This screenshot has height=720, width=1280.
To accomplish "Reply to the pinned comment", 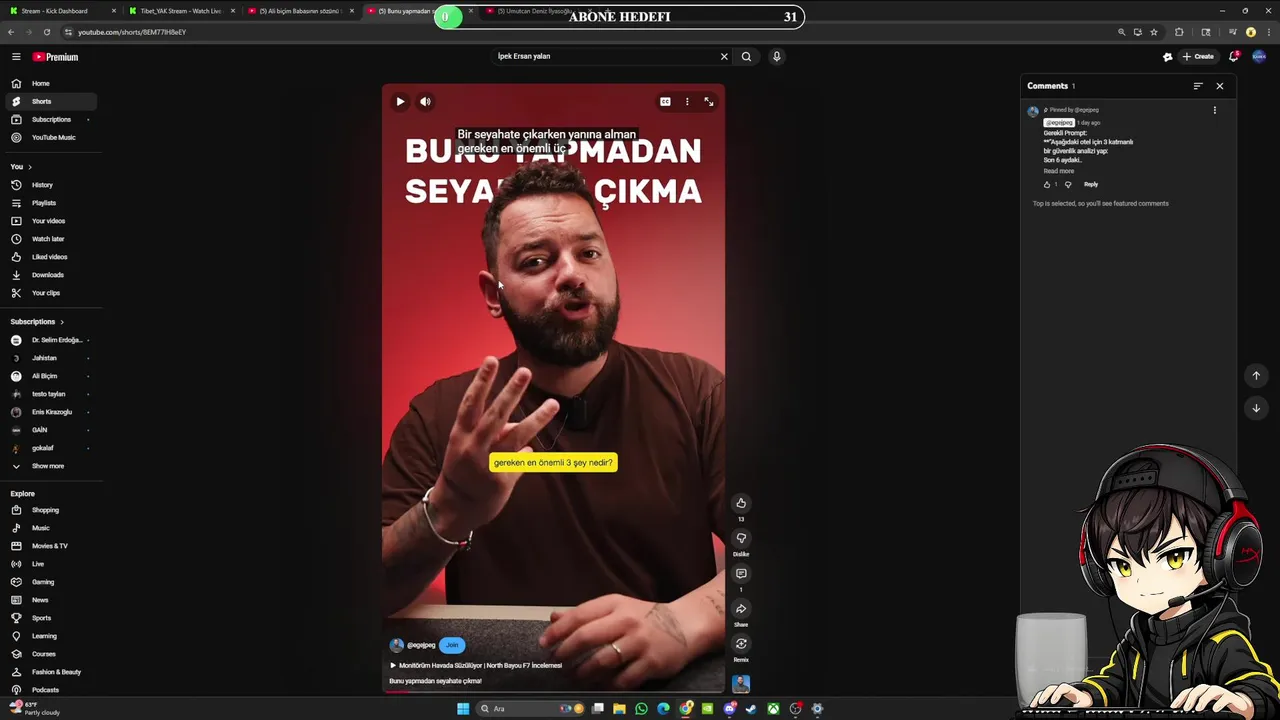I will (x=1091, y=184).
